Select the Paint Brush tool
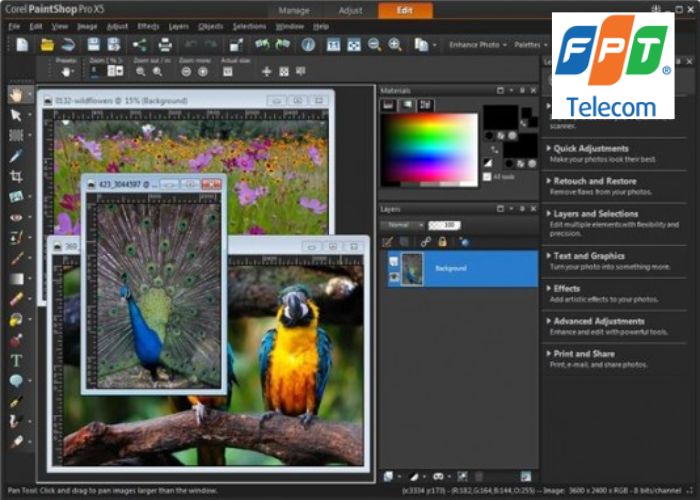This screenshot has height=500, width=700. pos(16,258)
